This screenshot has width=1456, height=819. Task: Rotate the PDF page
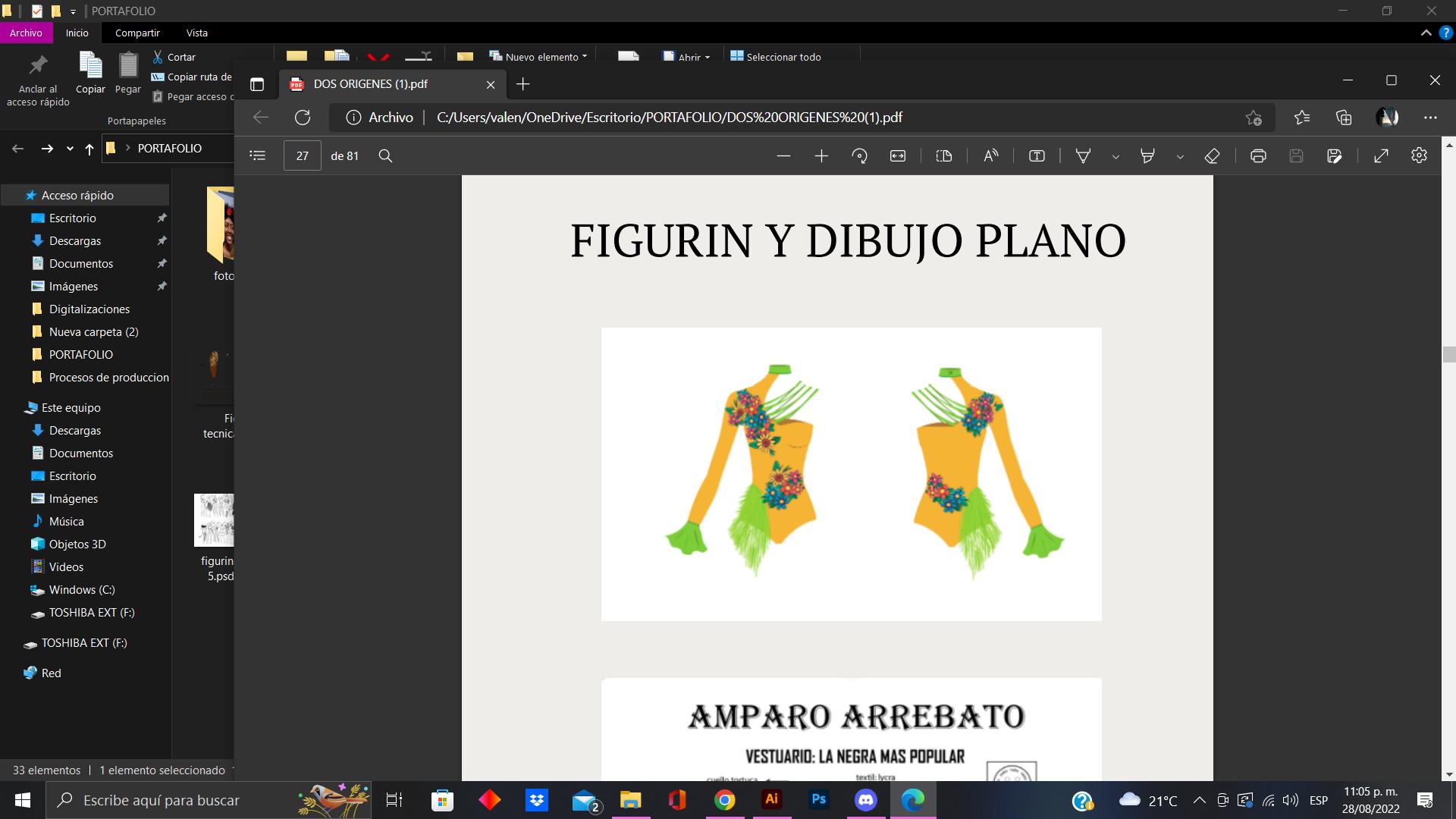coord(859,155)
